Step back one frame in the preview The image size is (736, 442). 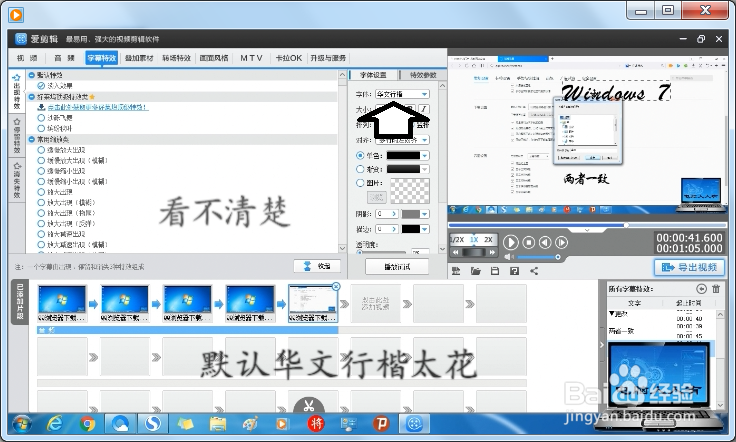pyautogui.click(x=545, y=242)
